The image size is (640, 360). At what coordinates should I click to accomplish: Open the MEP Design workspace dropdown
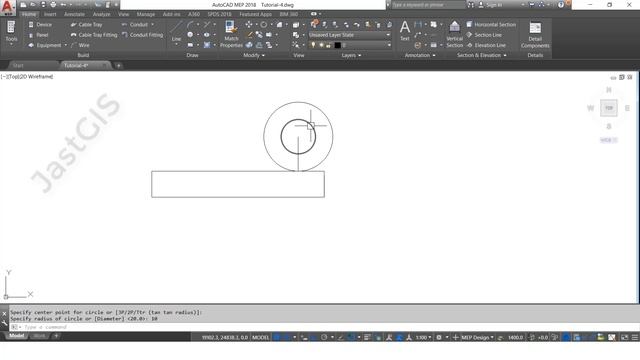pos(477,337)
